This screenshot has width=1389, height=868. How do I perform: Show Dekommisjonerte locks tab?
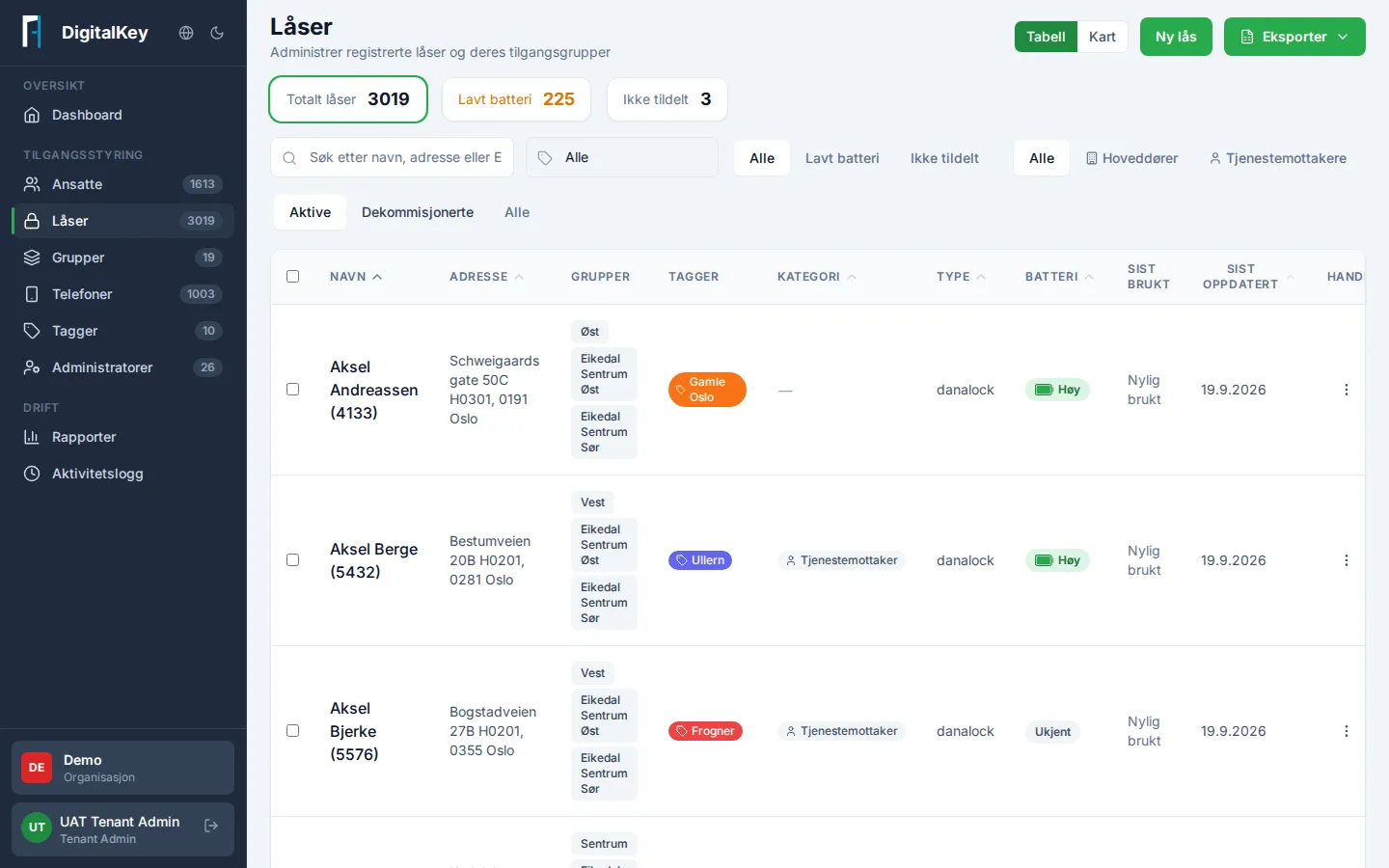[418, 212]
